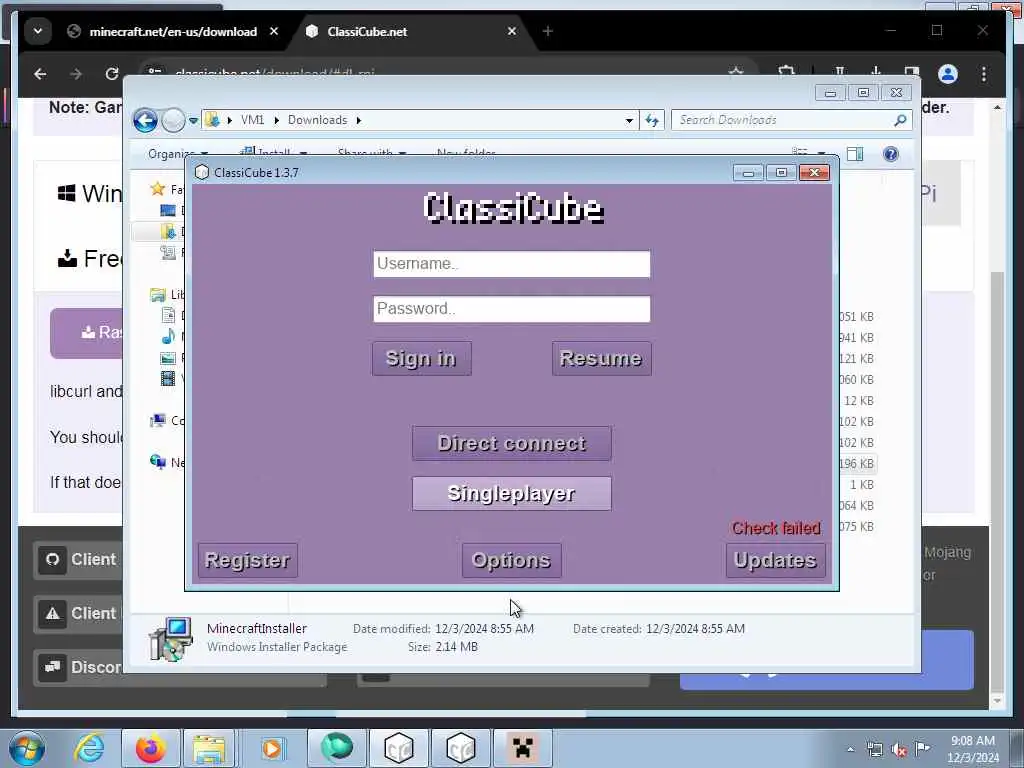This screenshot has height=768, width=1024.
Task: Open the browser profile avatar
Action: 948,74
